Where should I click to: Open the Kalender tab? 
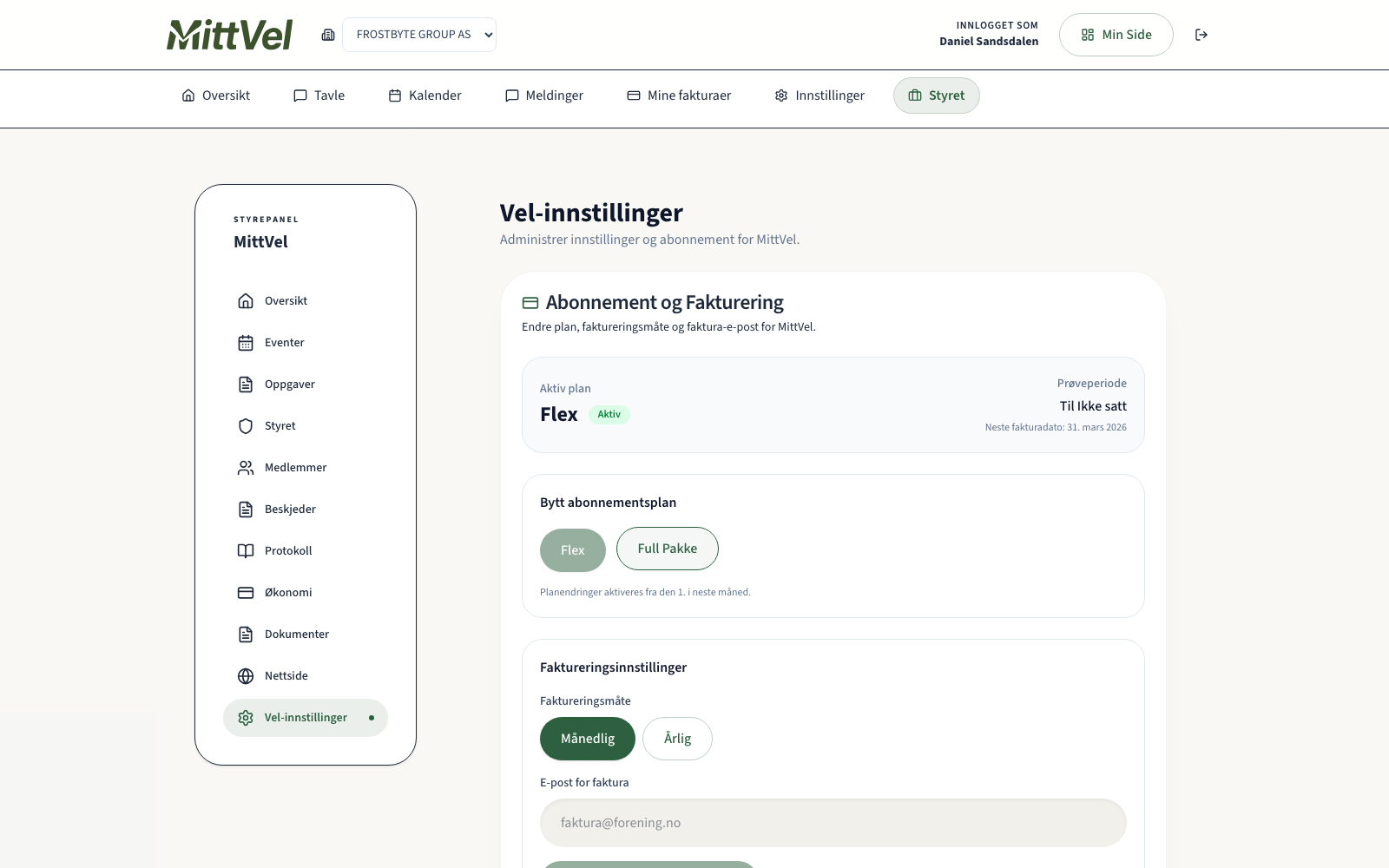425,95
